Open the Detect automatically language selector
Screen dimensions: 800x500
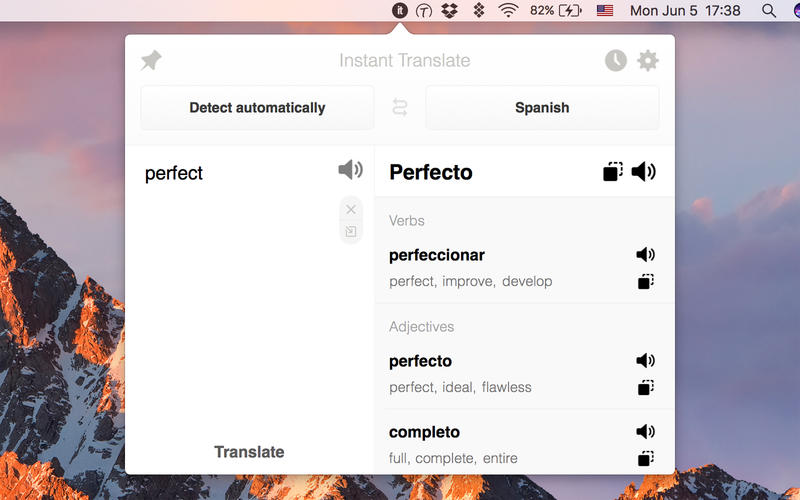257,108
